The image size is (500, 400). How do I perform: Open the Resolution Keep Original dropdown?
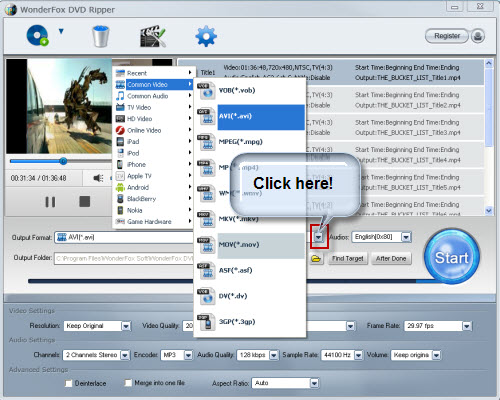tap(126, 326)
